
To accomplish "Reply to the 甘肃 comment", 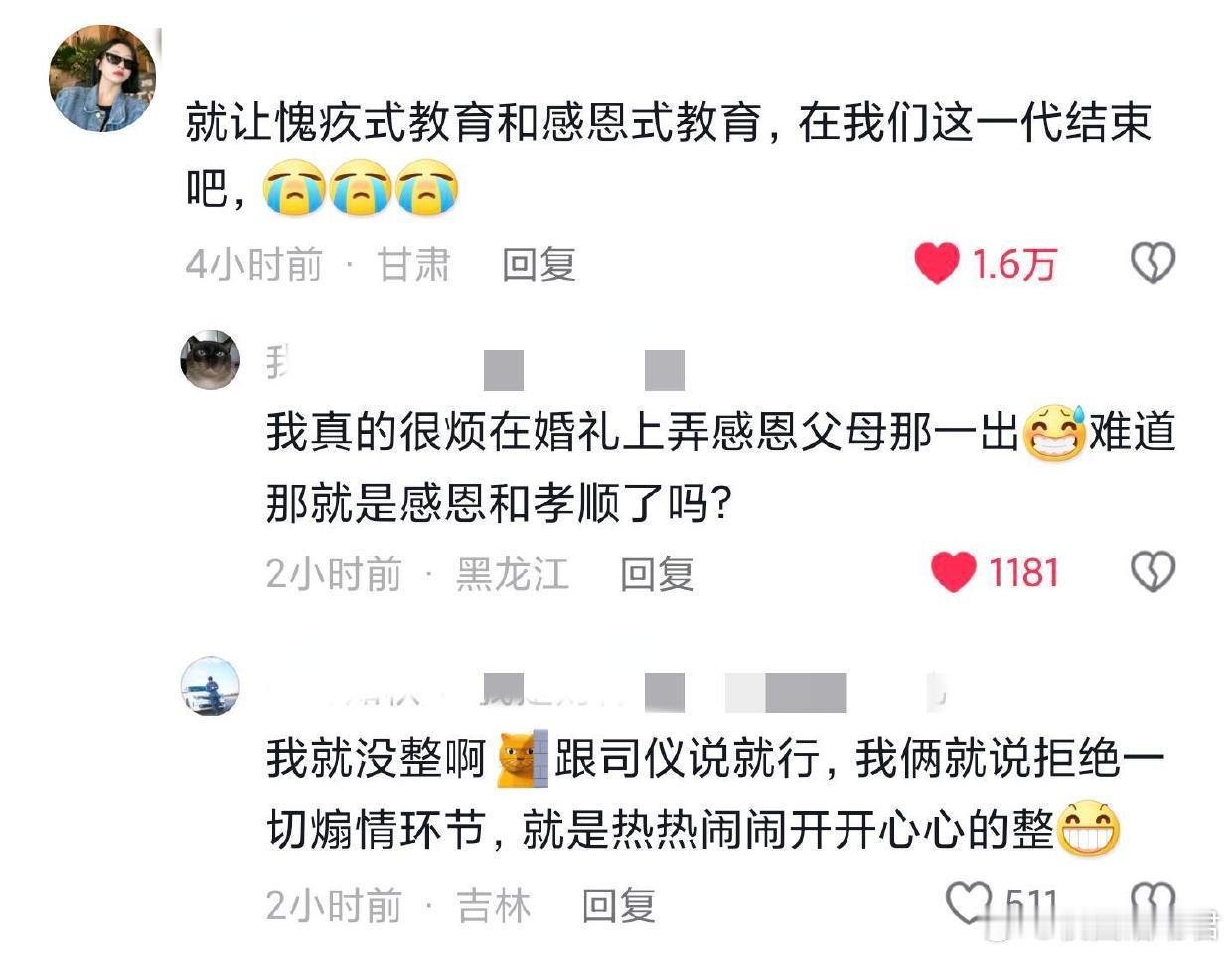I will coord(539,265).
